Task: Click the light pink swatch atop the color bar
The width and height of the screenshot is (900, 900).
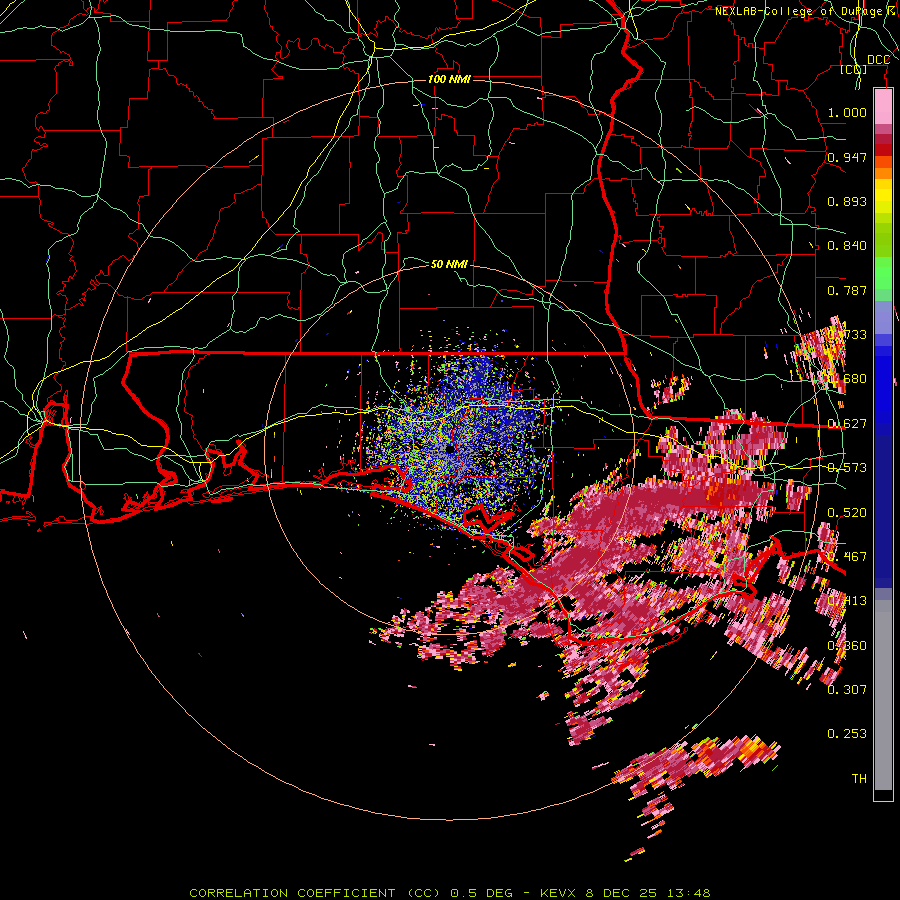Action: [883, 107]
